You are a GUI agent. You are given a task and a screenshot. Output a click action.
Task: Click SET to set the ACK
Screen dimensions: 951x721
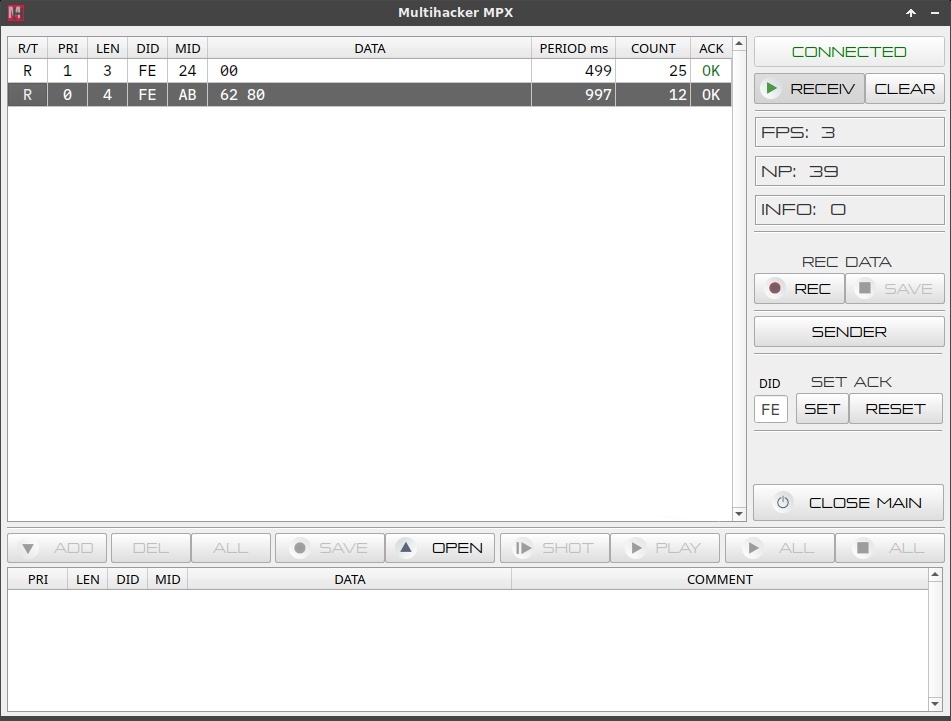821,409
